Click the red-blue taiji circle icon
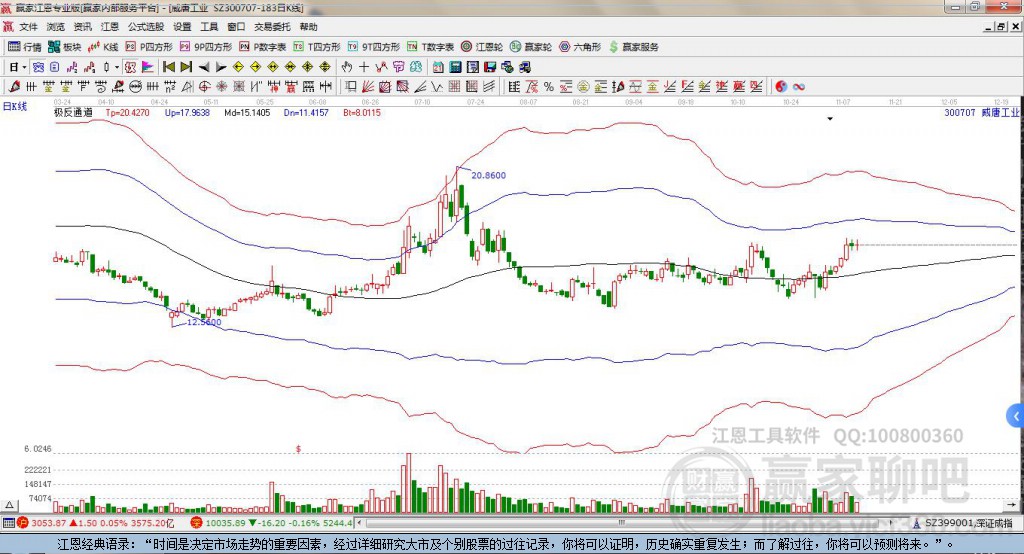This screenshot has height=554, width=1024. [781, 87]
